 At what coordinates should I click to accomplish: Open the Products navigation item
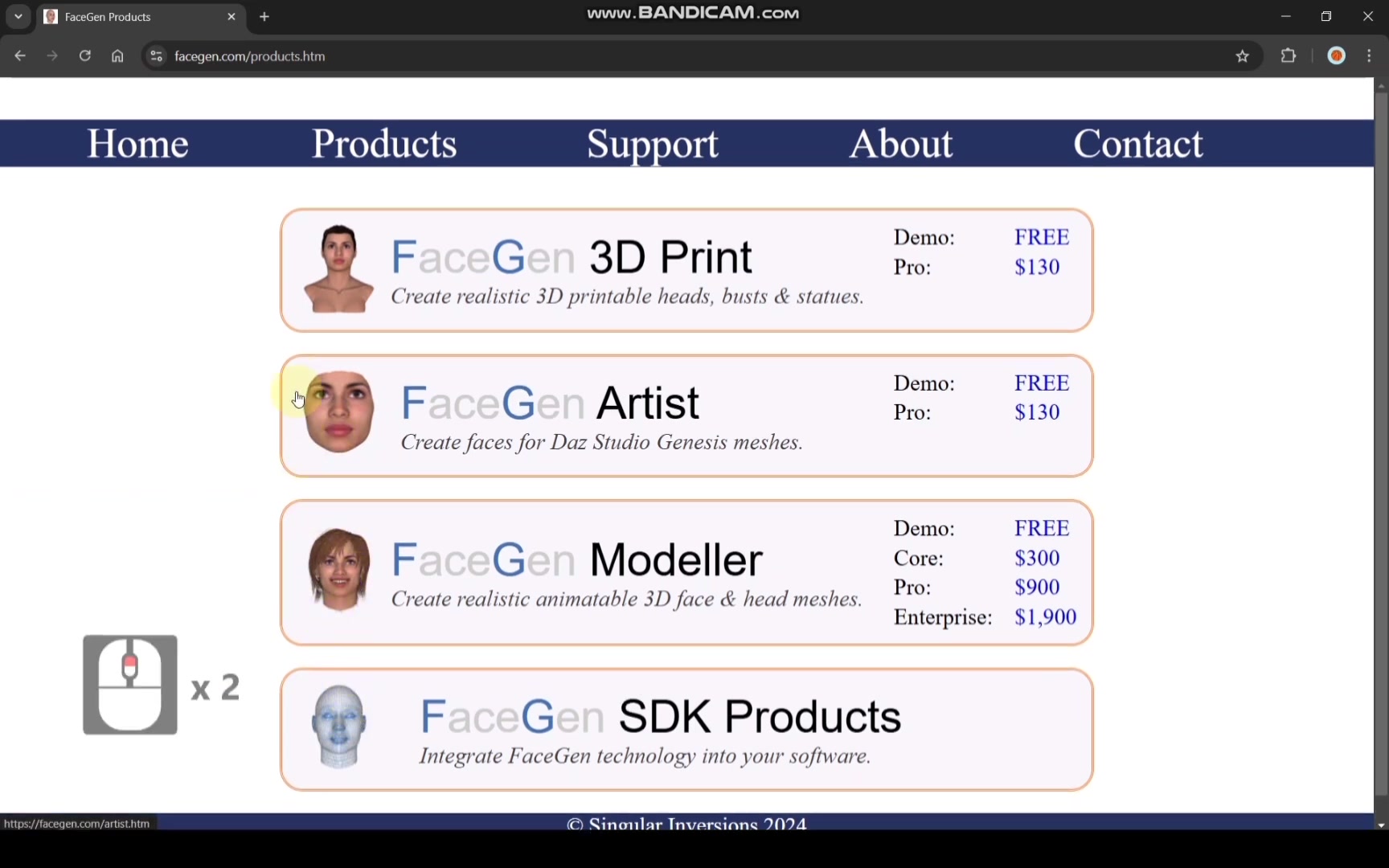[x=384, y=145]
